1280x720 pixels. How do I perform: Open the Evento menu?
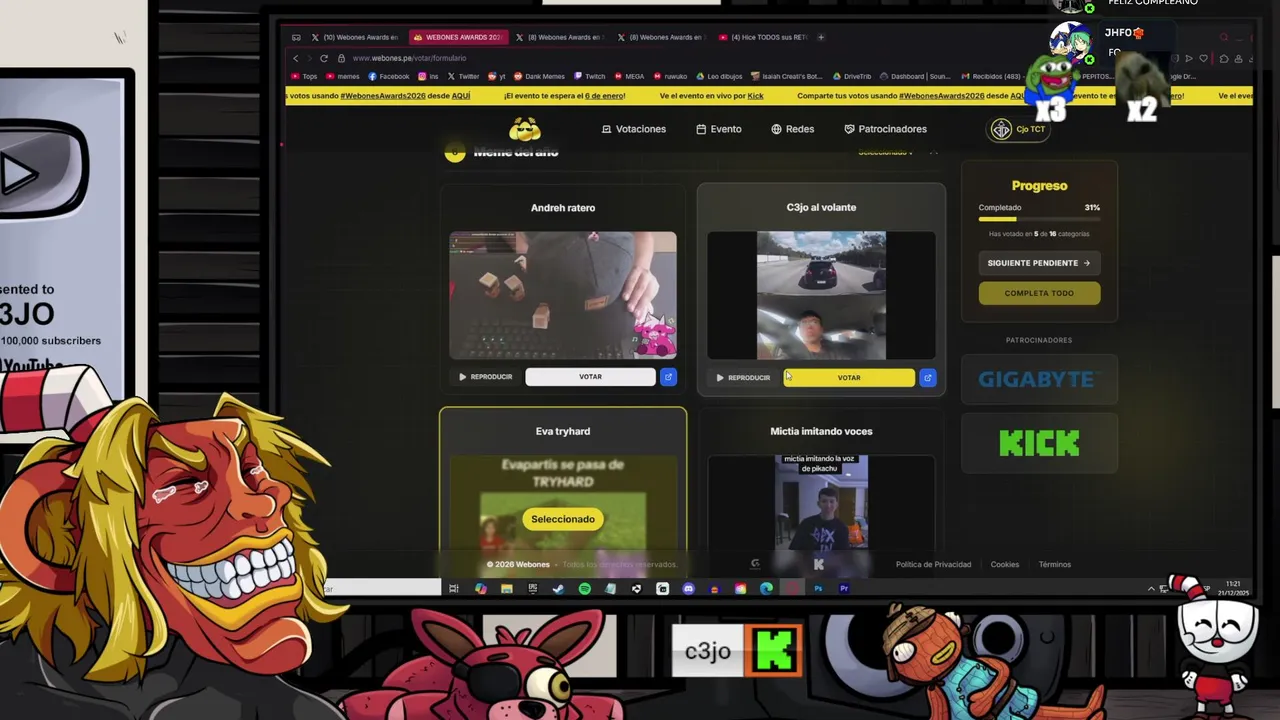point(718,129)
